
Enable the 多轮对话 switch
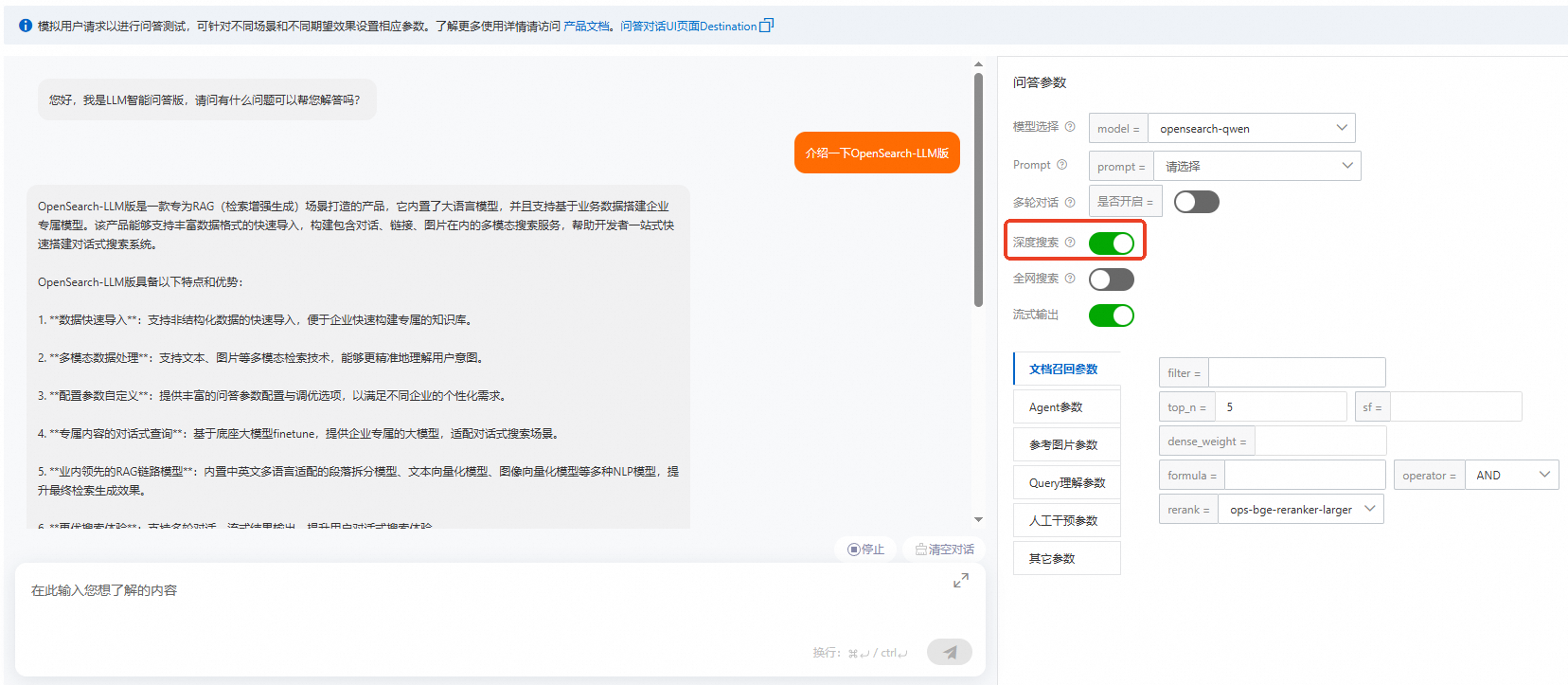click(x=1197, y=202)
